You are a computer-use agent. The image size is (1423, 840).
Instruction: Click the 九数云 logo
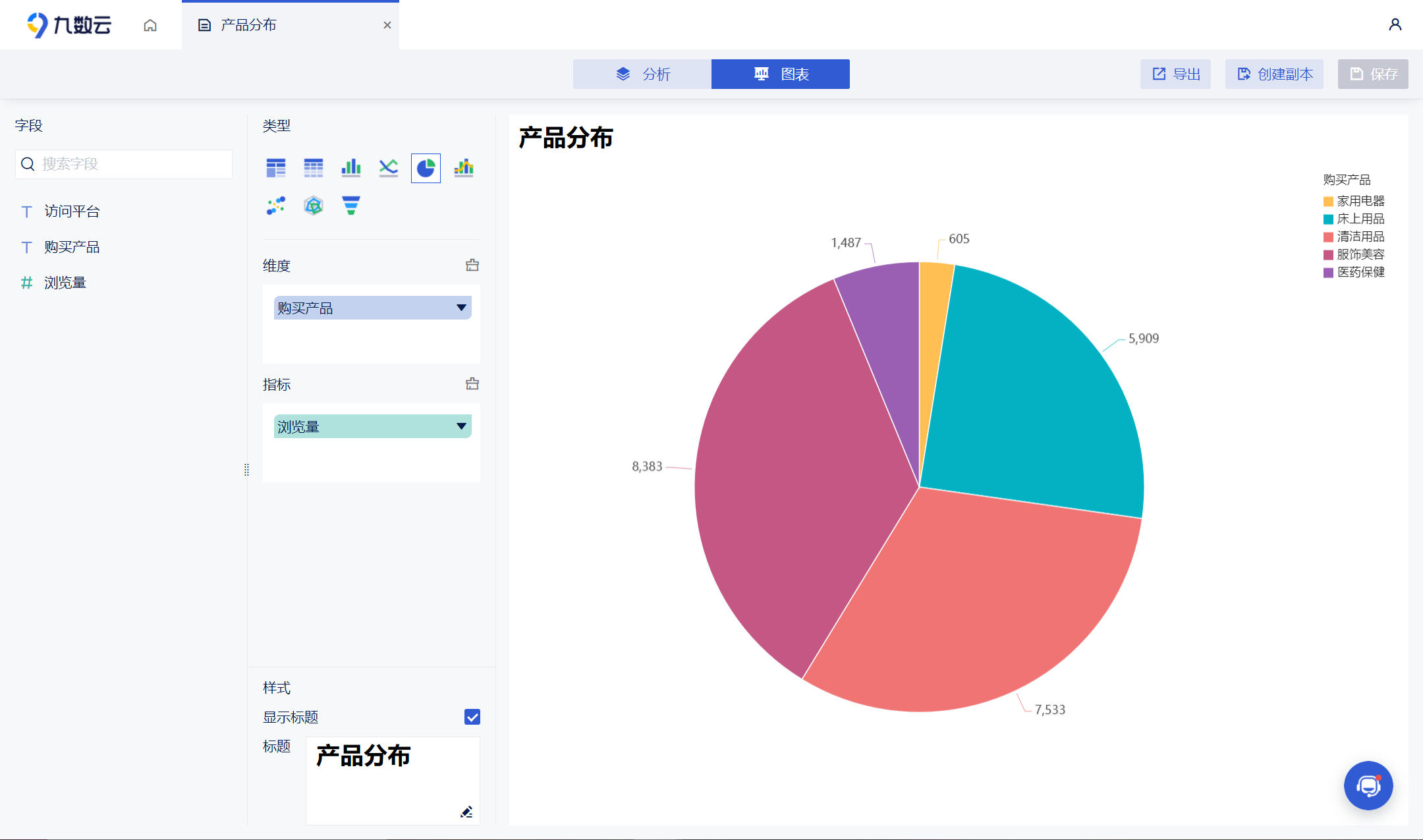[x=69, y=25]
